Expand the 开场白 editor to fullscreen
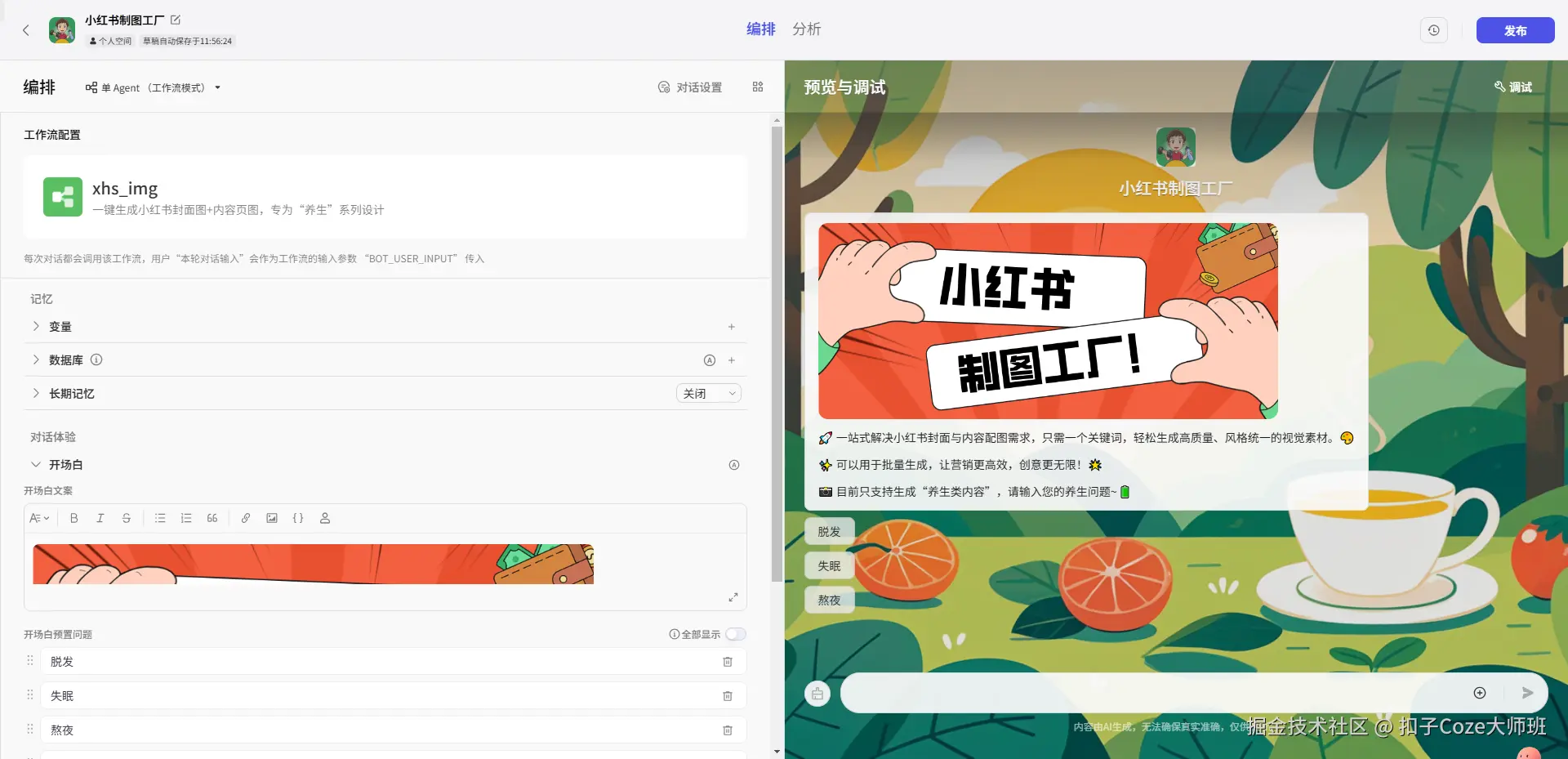Viewport: 1568px width, 759px height. [733, 597]
